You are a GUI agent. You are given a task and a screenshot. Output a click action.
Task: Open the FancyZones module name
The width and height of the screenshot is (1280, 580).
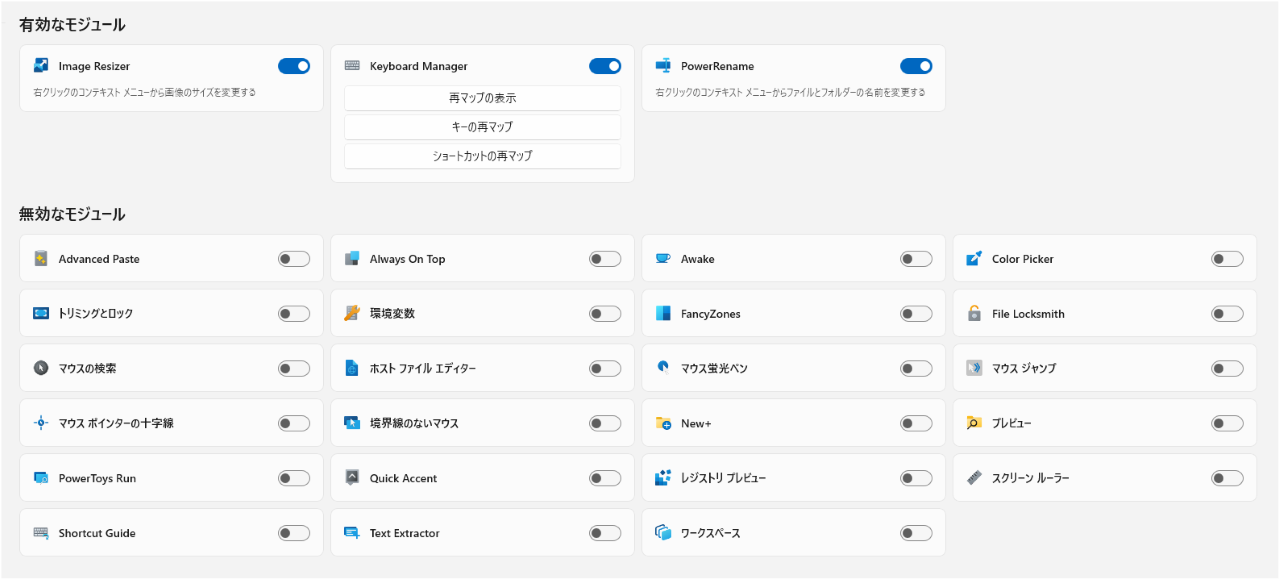point(711,314)
